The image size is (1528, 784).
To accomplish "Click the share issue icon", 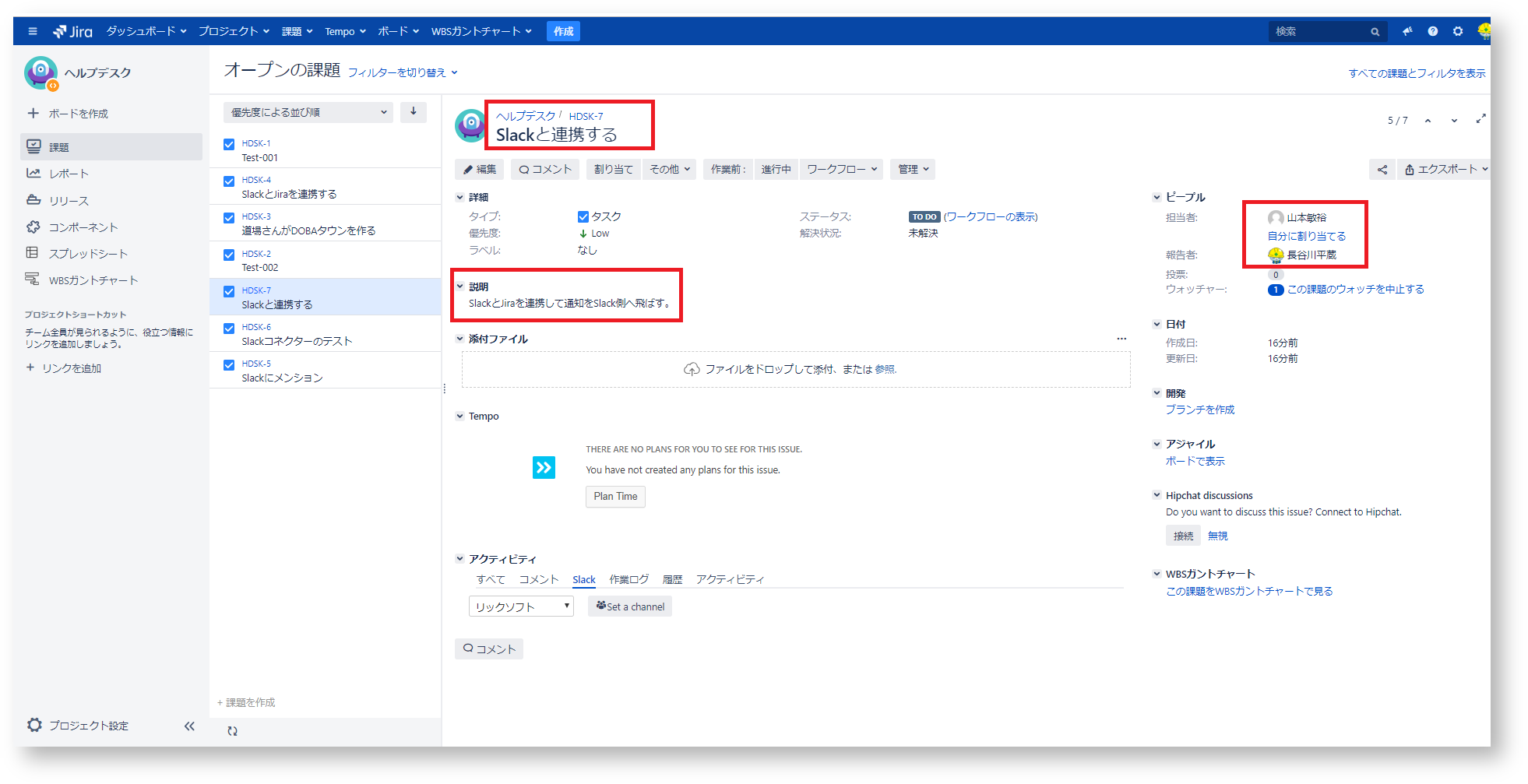I will (1382, 170).
